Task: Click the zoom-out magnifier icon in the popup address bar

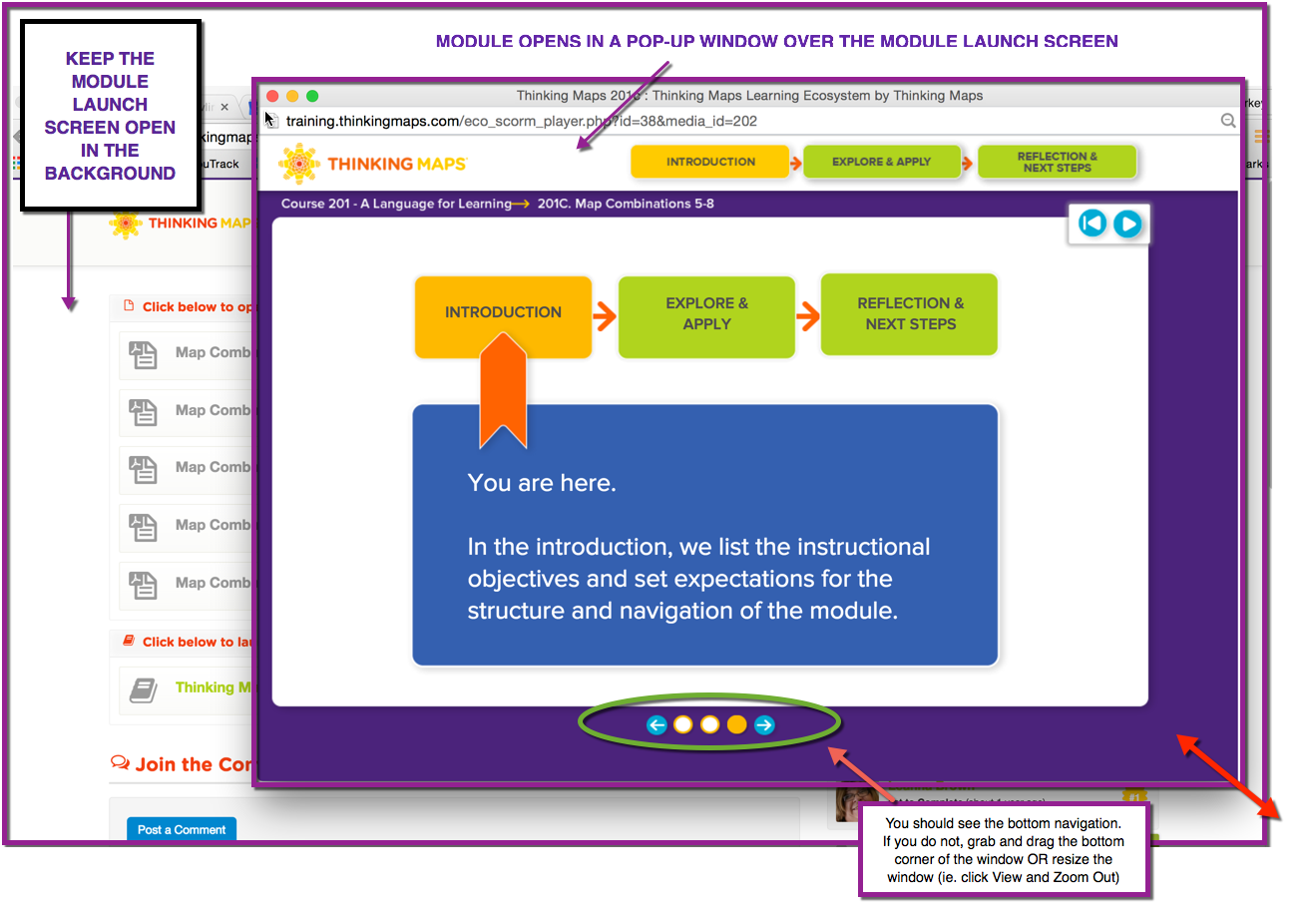Action: pos(1228,121)
